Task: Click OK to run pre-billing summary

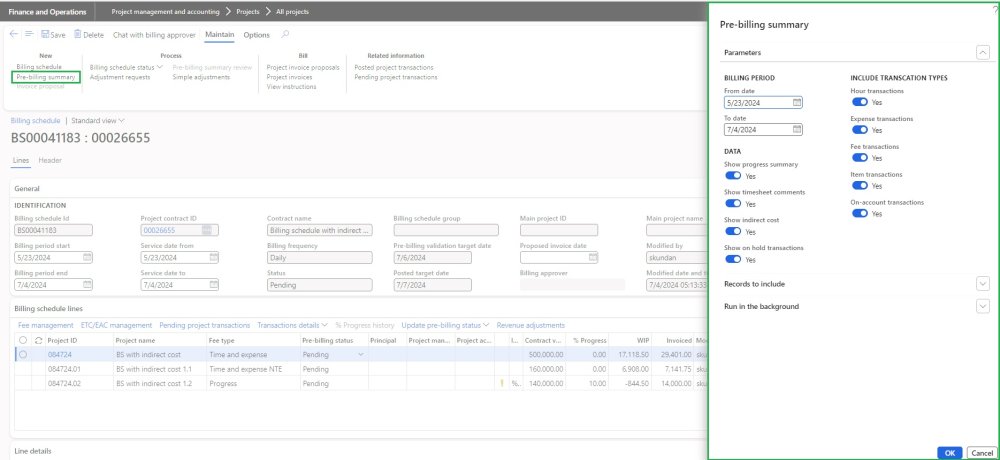Action: [950, 452]
